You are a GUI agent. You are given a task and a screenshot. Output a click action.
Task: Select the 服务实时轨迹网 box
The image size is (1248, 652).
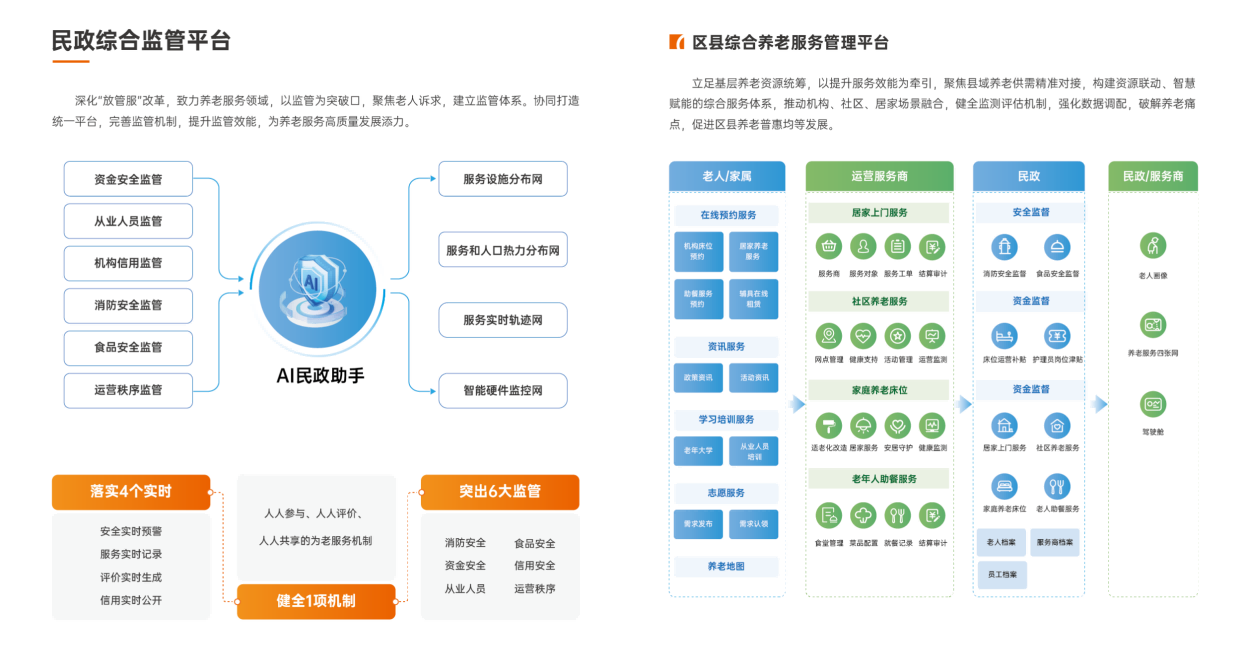503,320
